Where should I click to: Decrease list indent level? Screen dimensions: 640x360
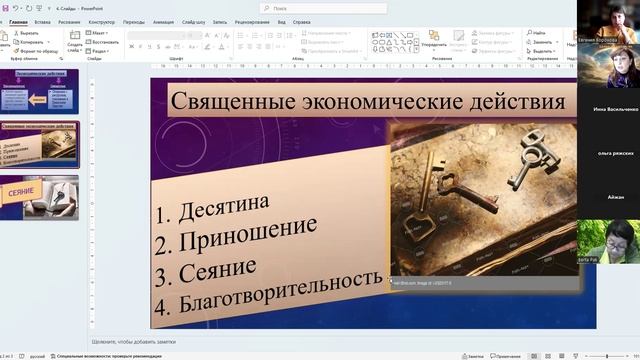coord(270,36)
